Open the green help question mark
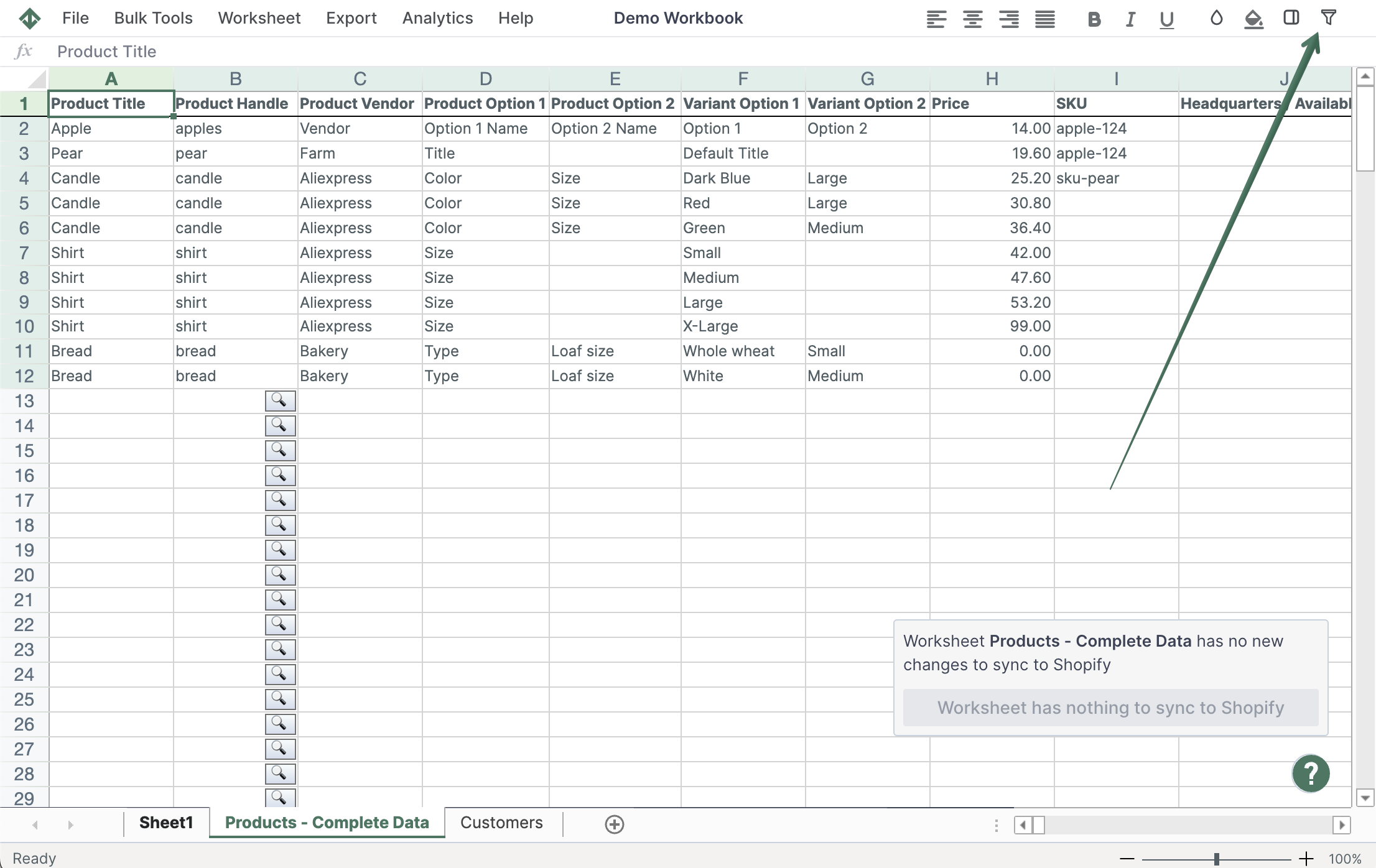This screenshot has height=868, width=1376. (1311, 773)
